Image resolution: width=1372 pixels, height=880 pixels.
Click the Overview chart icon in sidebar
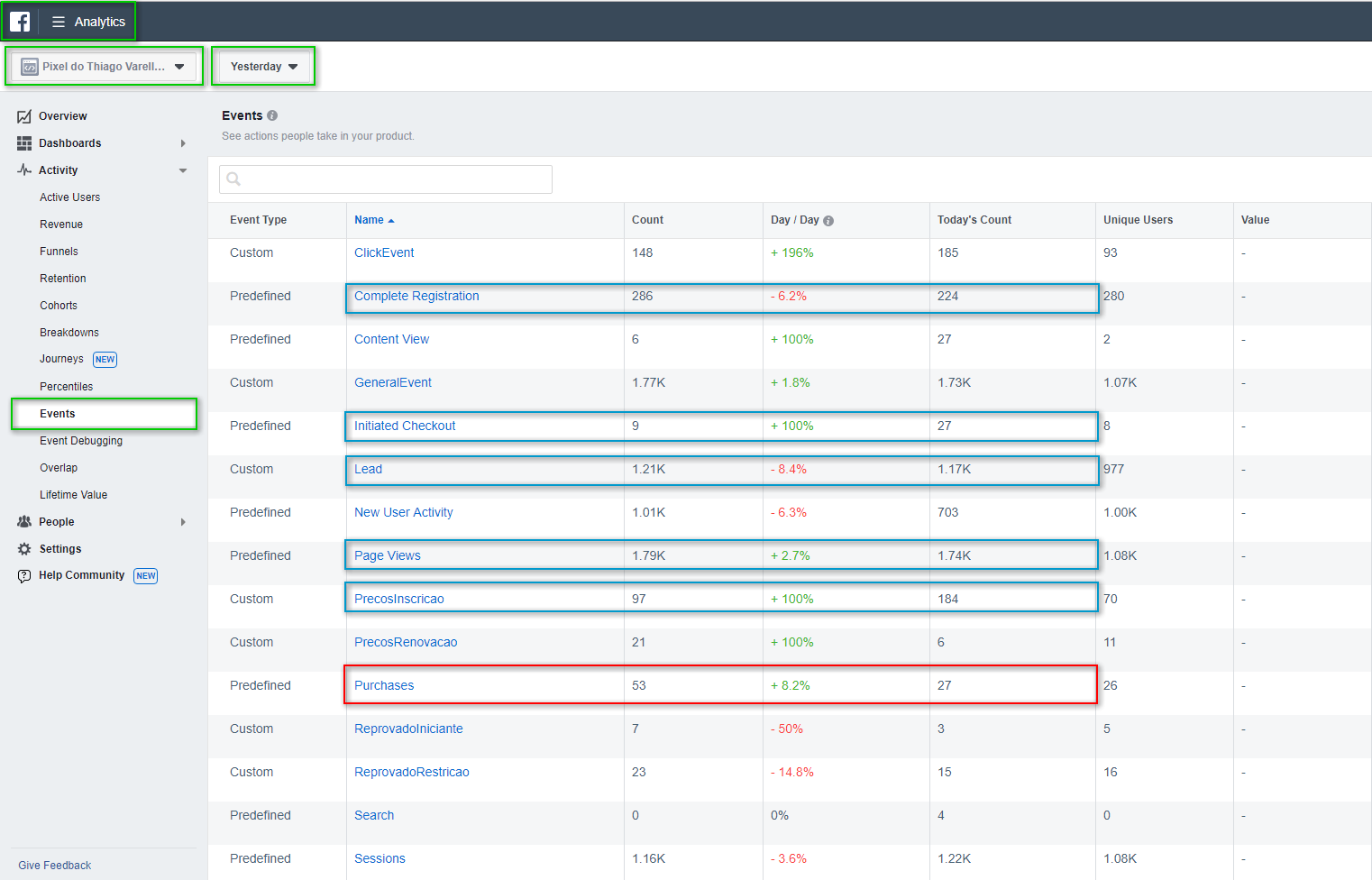click(x=24, y=116)
